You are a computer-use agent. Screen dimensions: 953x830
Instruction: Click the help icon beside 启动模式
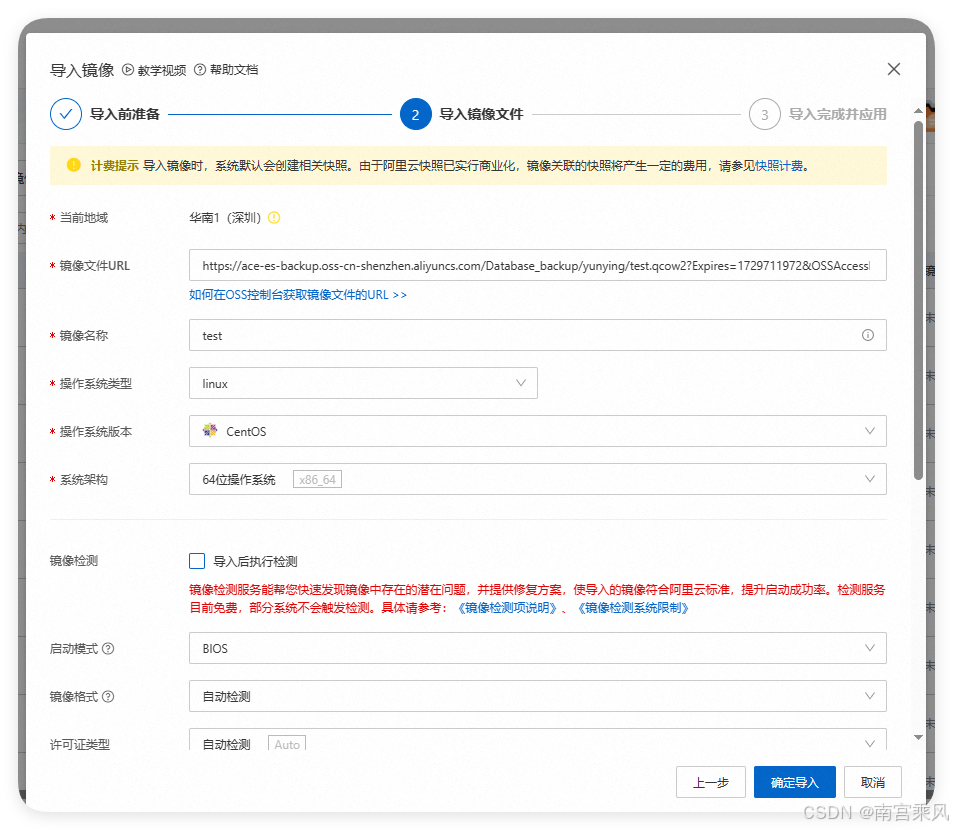coord(108,648)
